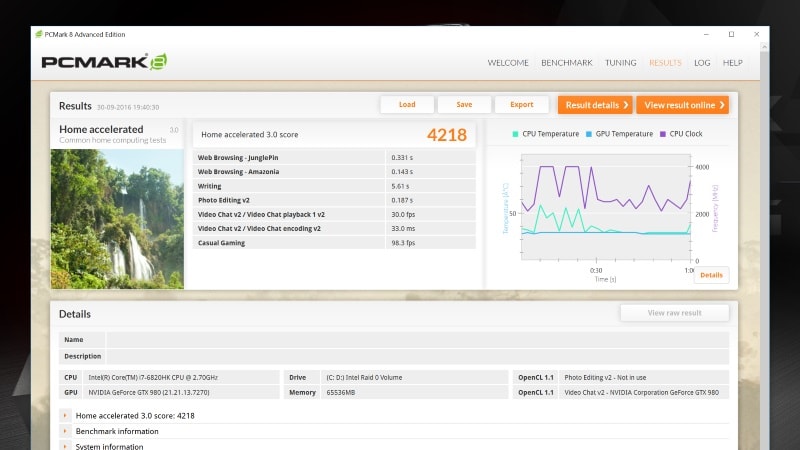The height and width of the screenshot is (450, 800).
Task: Select 'Casual Gaming' result row
Action: 334,243
